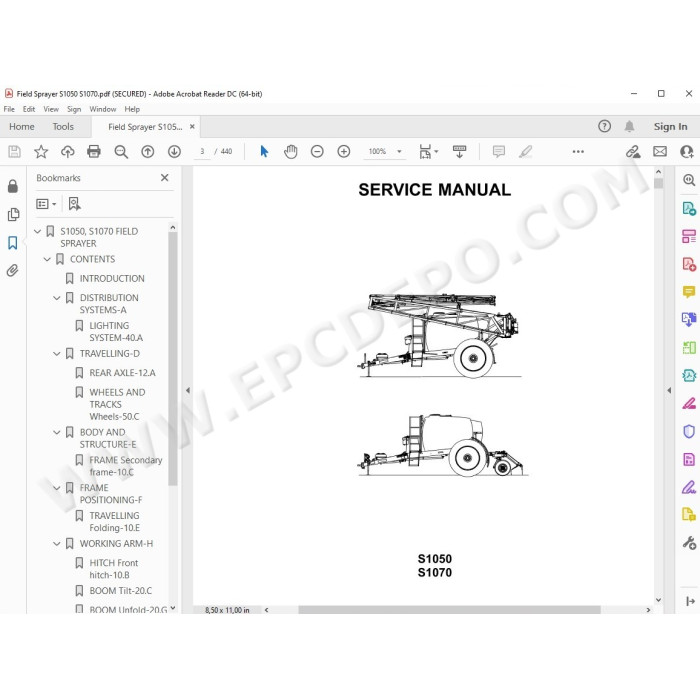Image resolution: width=700 pixels, height=700 pixels.
Task: Add a comment with speech bubble icon
Action: coord(499,152)
